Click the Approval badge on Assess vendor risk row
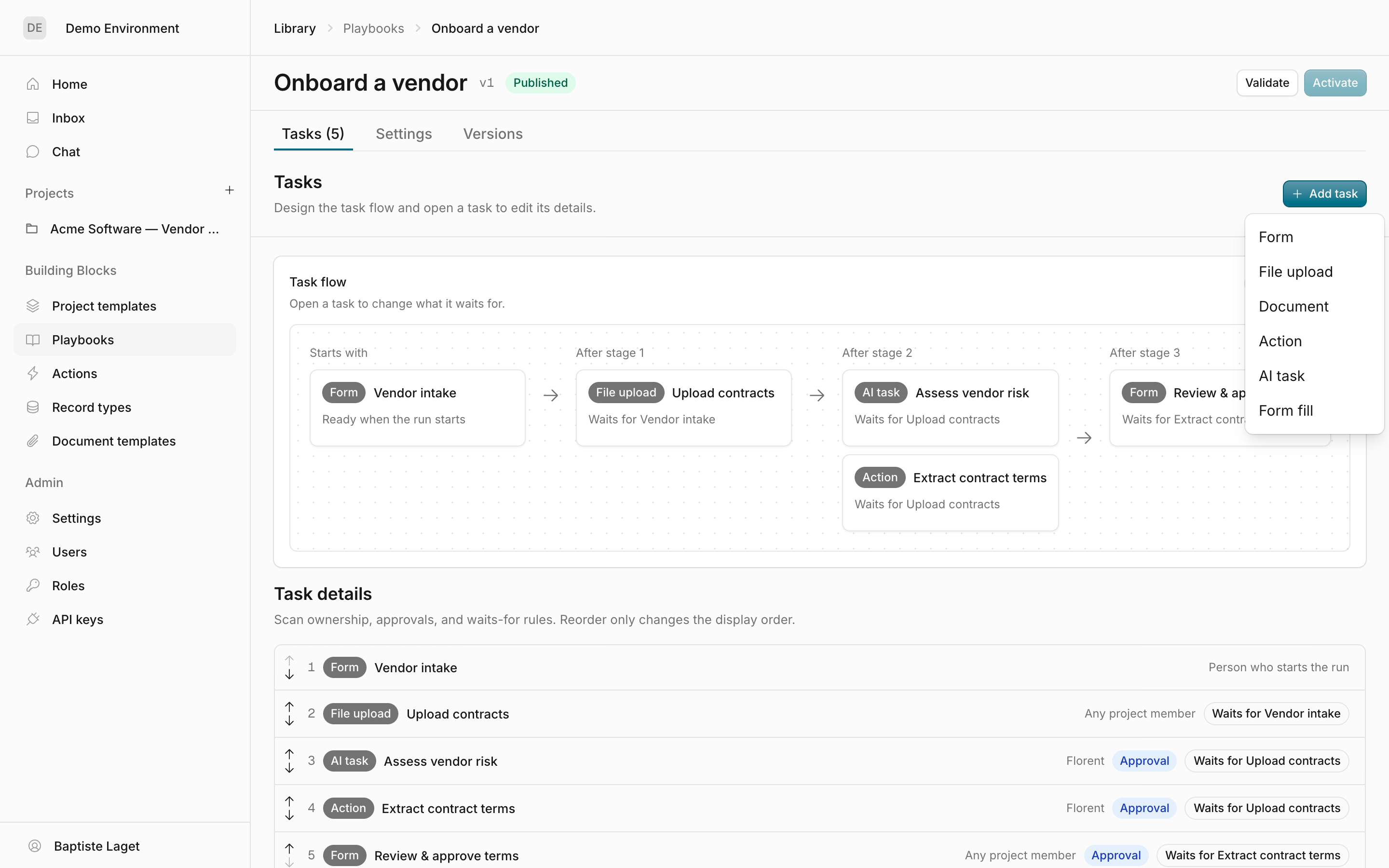This screenshot has width=1389, height=868. (1144, 760)
